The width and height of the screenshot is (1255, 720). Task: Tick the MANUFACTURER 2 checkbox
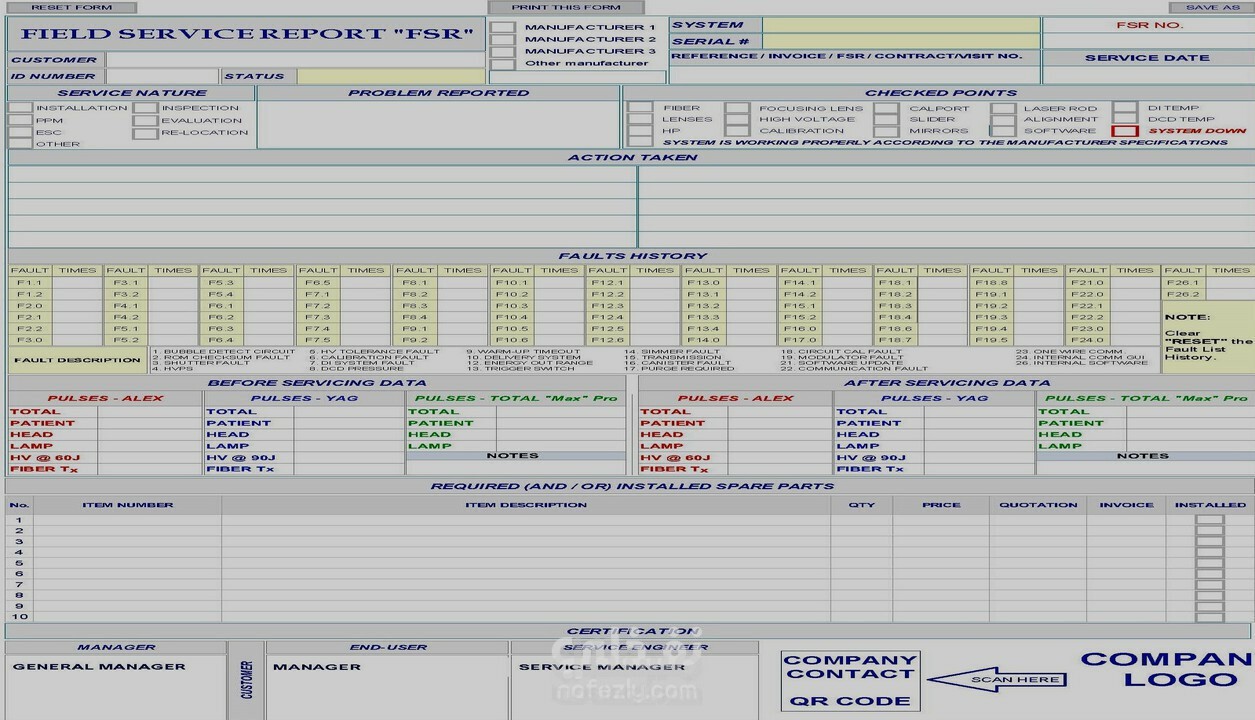pyautogui.click(x=503, y=40)
